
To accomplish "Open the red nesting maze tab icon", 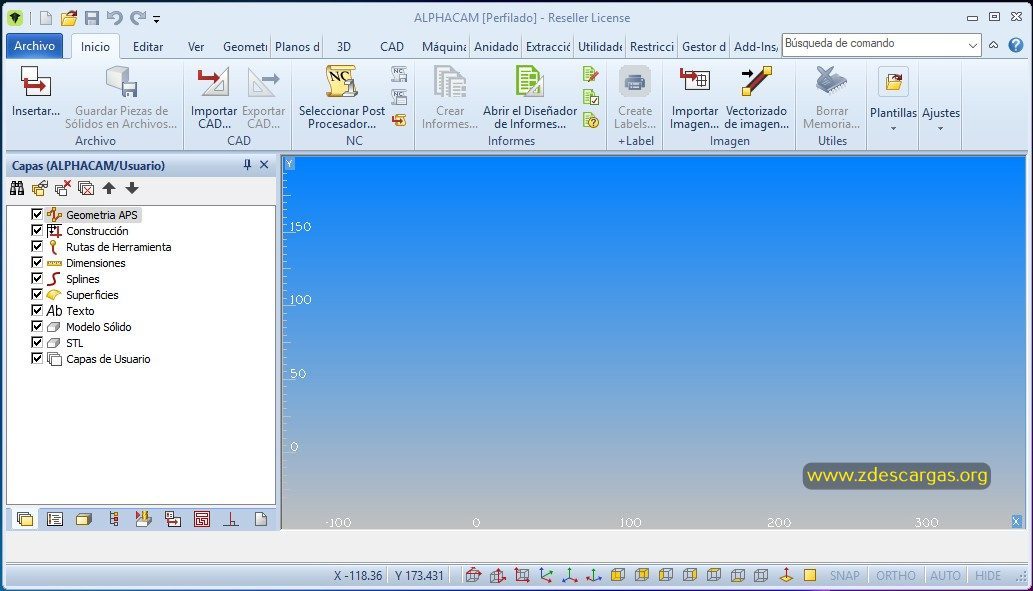I will [x=202, y=519].
